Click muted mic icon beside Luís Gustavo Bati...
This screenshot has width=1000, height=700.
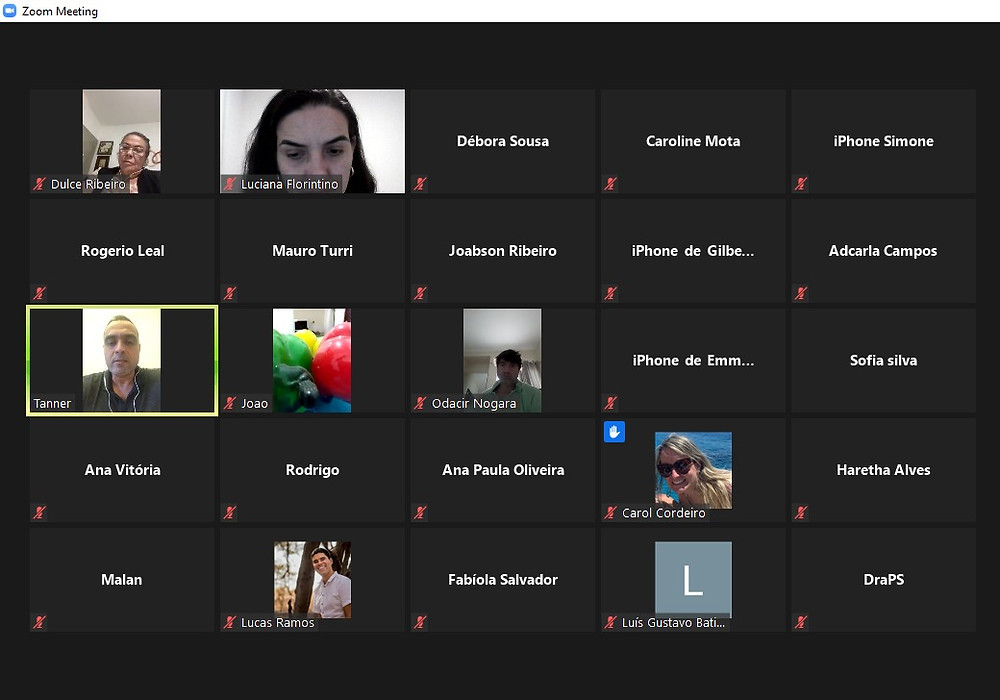coord(610,622)
